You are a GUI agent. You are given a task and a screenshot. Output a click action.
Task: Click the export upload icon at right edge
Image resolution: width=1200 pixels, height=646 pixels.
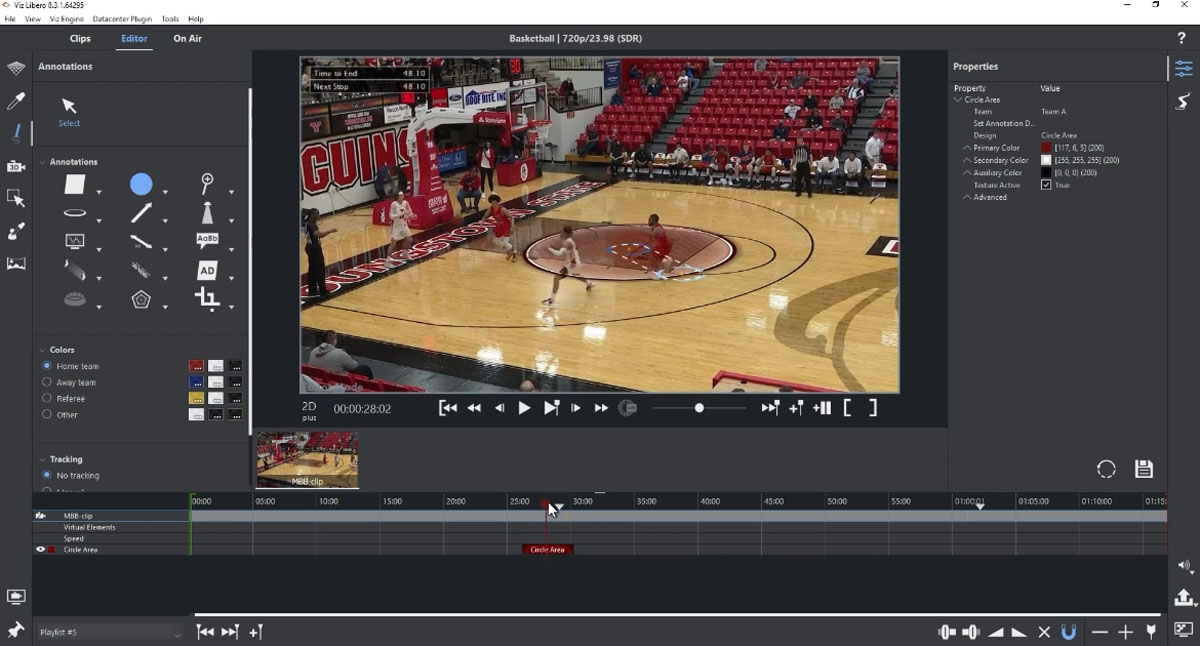(x=1184, y=597)
